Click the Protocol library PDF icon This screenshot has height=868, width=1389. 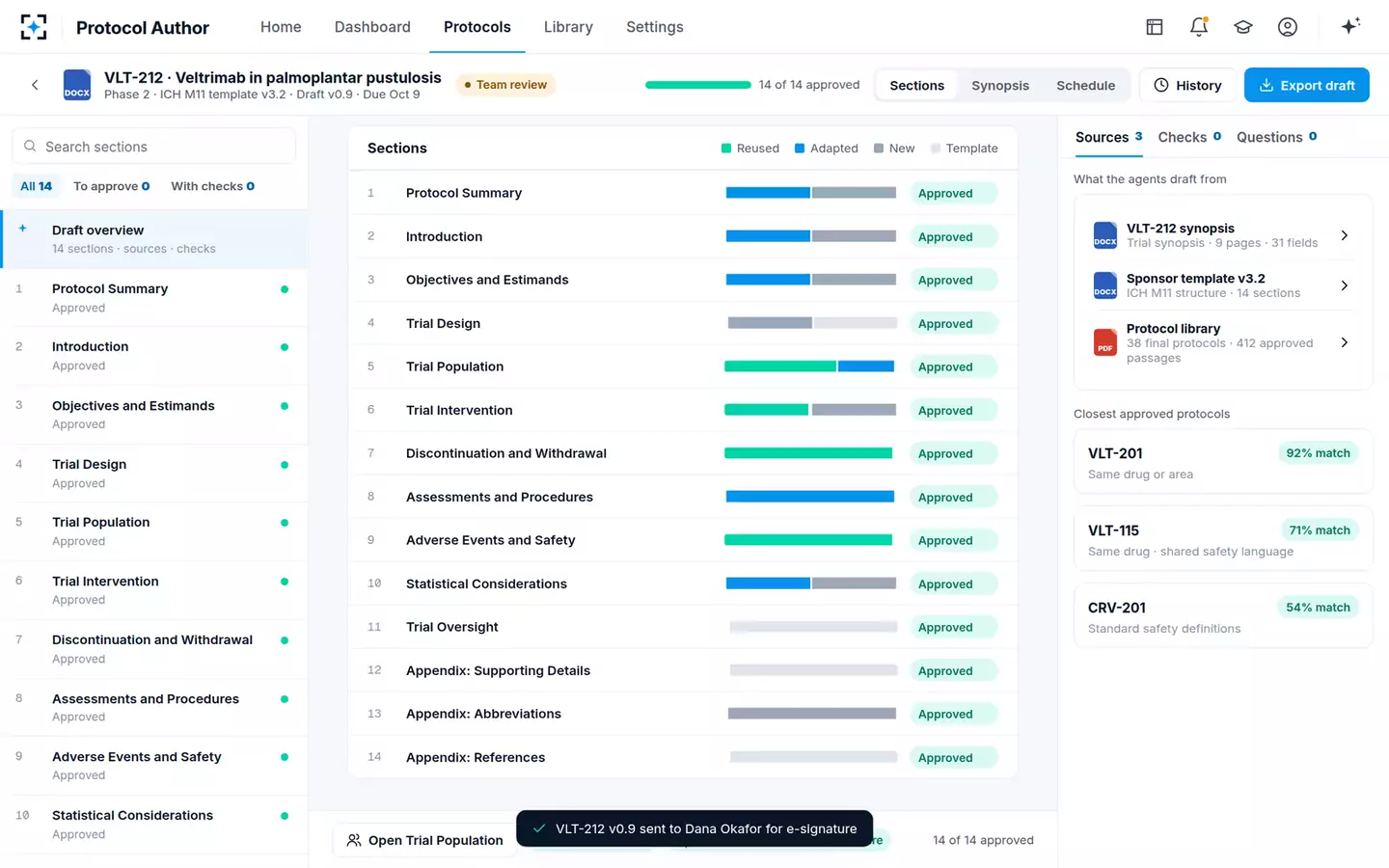(x=1105, y=342)
